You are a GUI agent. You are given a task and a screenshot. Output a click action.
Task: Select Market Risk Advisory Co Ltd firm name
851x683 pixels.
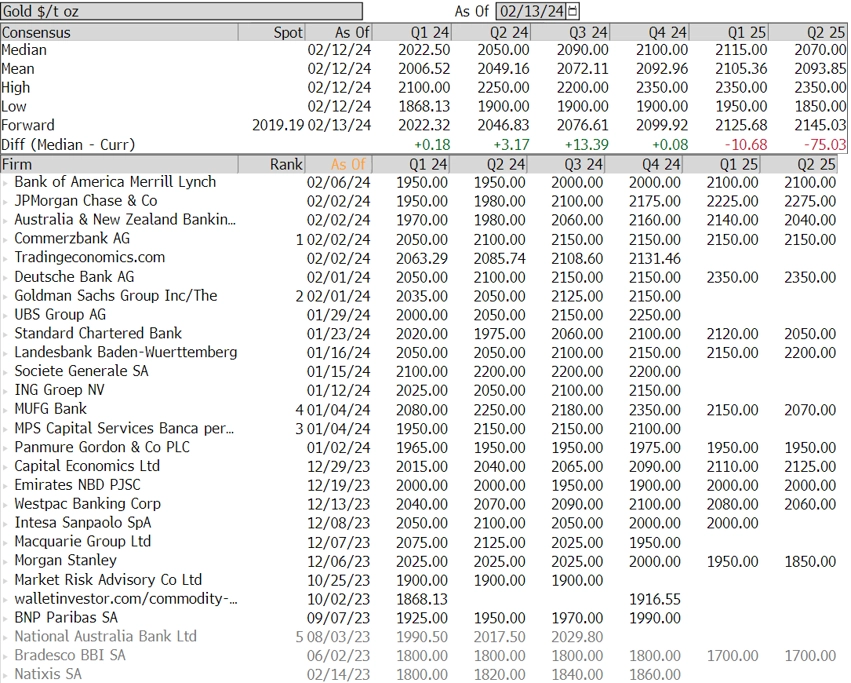[x=108, y=580]
